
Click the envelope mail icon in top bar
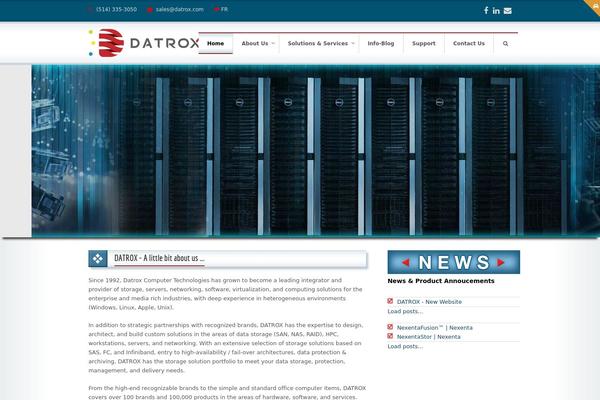507,11
